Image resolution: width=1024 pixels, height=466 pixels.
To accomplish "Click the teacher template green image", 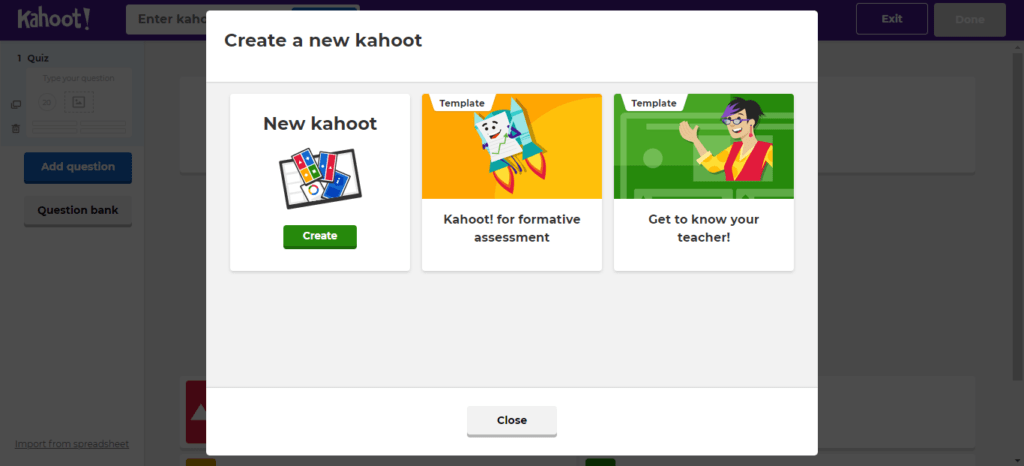I will click(x=703, y=146).
